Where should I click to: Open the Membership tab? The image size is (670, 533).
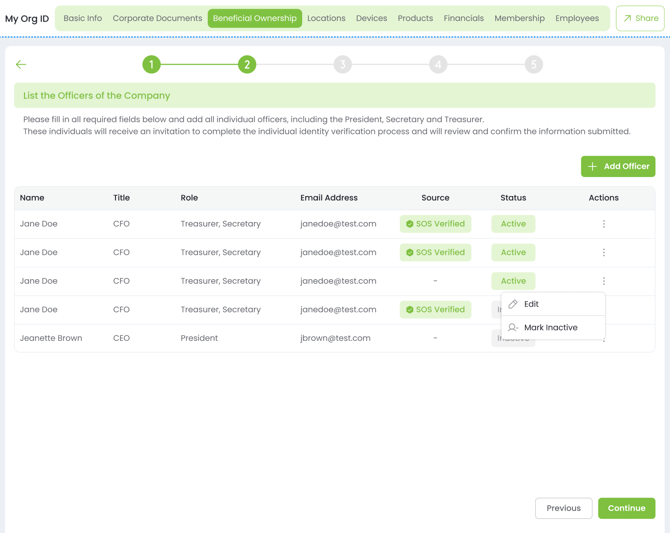[520, 18]
